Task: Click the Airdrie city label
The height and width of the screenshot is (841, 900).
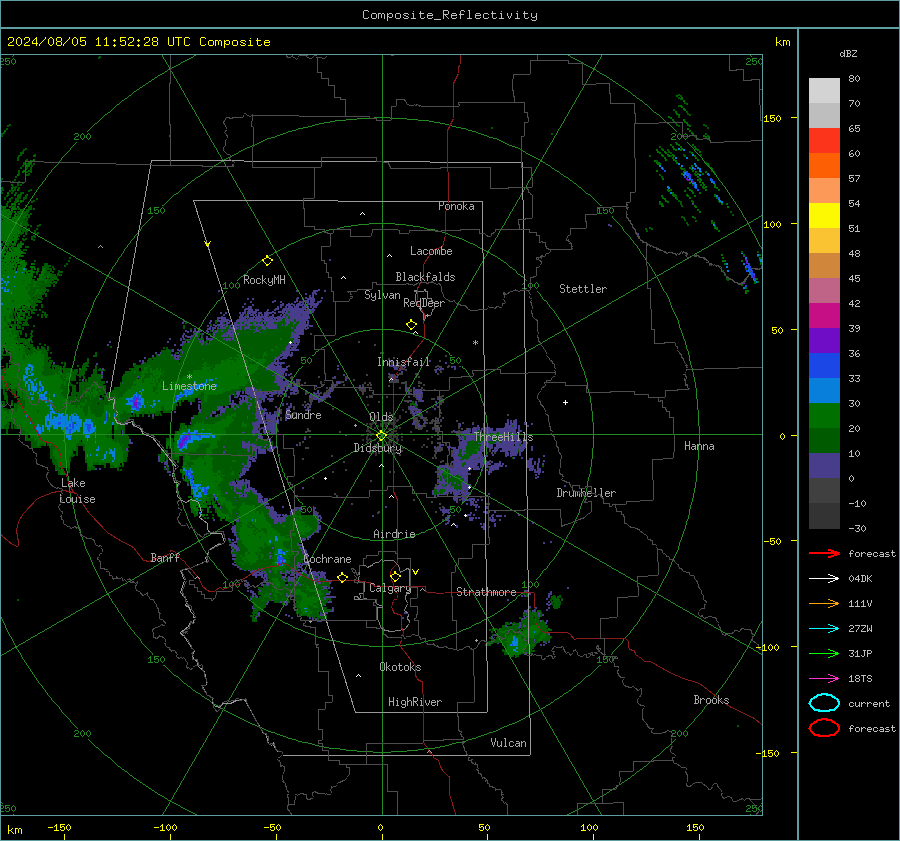Action: [x=394, y=534]
